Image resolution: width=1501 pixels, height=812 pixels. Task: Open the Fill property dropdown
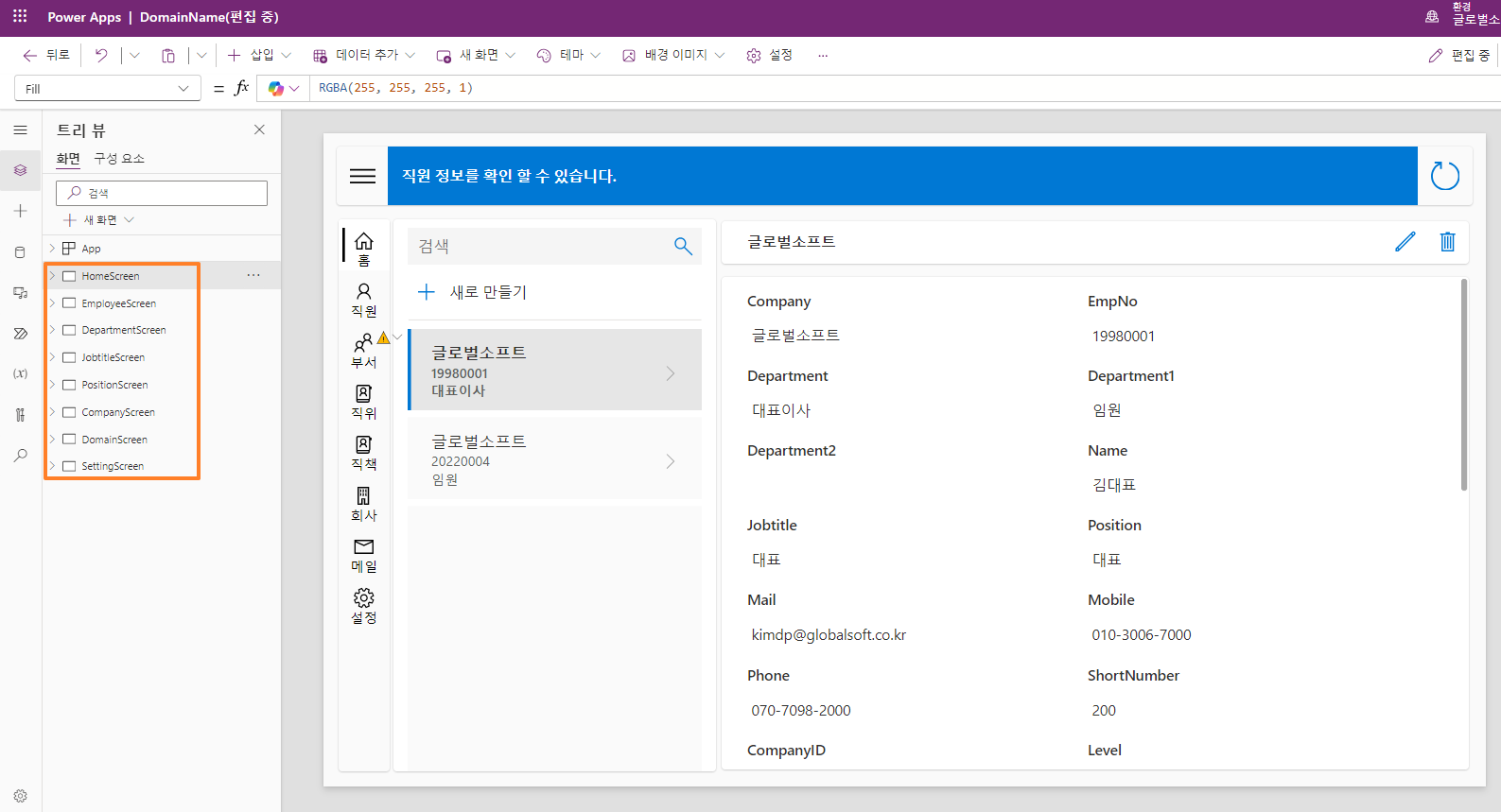coord(108,88)
